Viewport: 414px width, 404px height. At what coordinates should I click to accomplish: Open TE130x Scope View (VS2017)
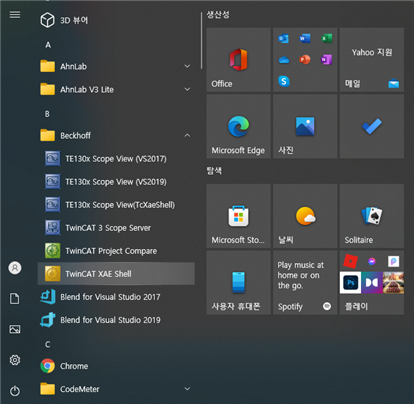116,159
